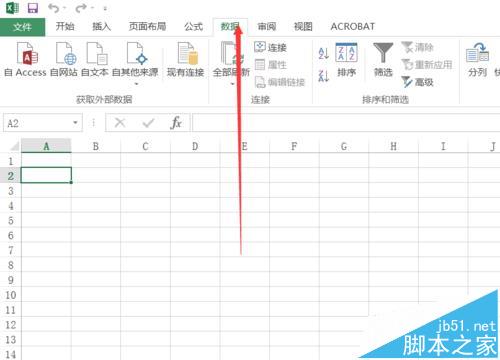Select column B header
Screen dimensions: 500x360
point(96,146)
